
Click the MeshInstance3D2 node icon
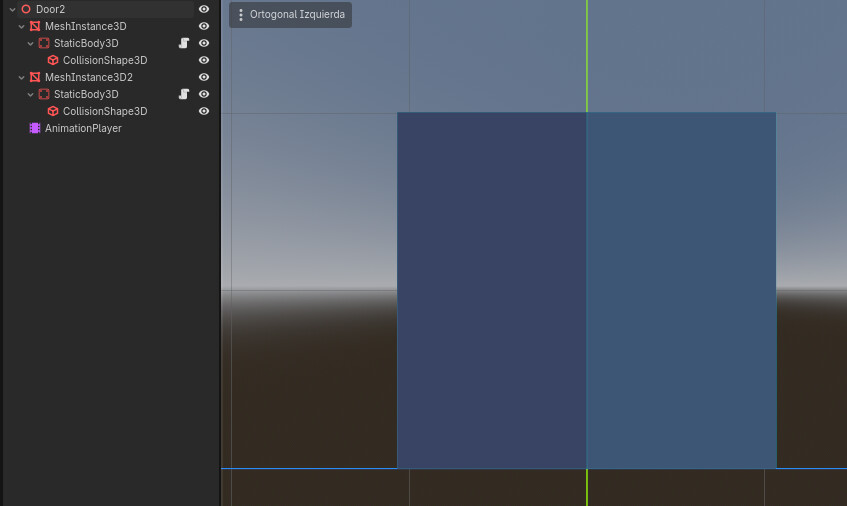tap(35, 77)
